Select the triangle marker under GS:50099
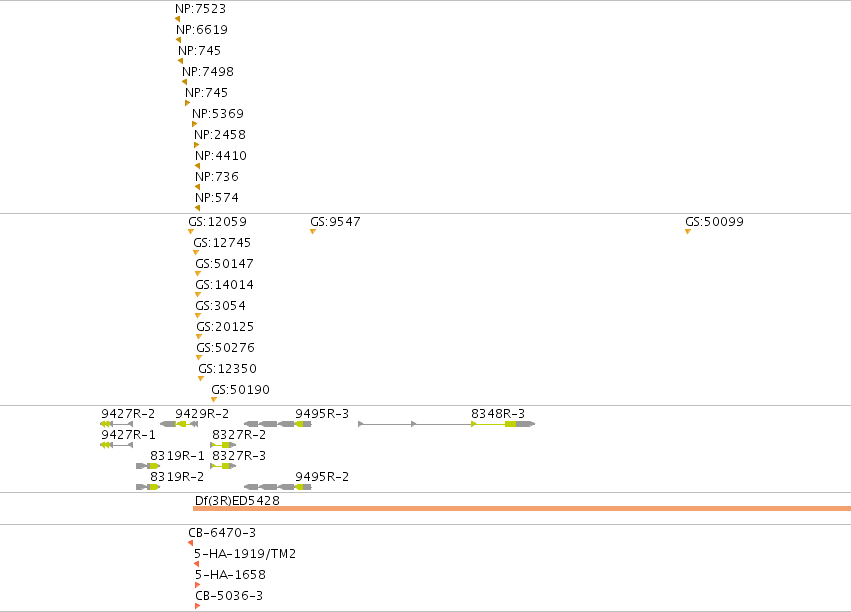This screenshot has width=851, height=612. (688, 232)
